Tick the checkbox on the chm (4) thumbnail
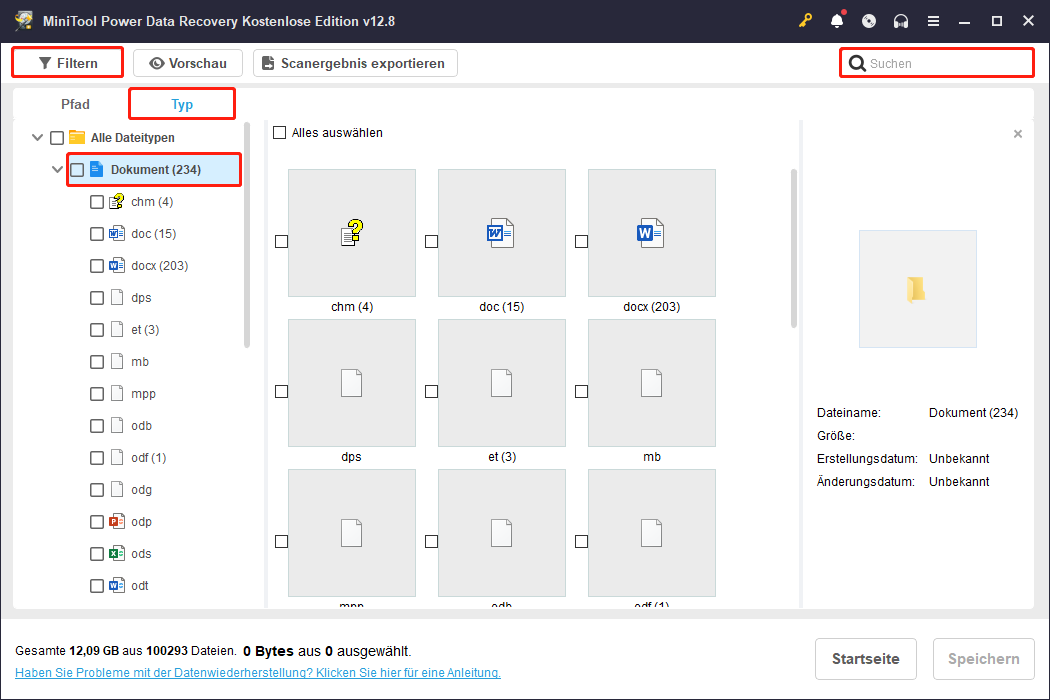This screenshot has height=700, width=1050. coord(281,240)
